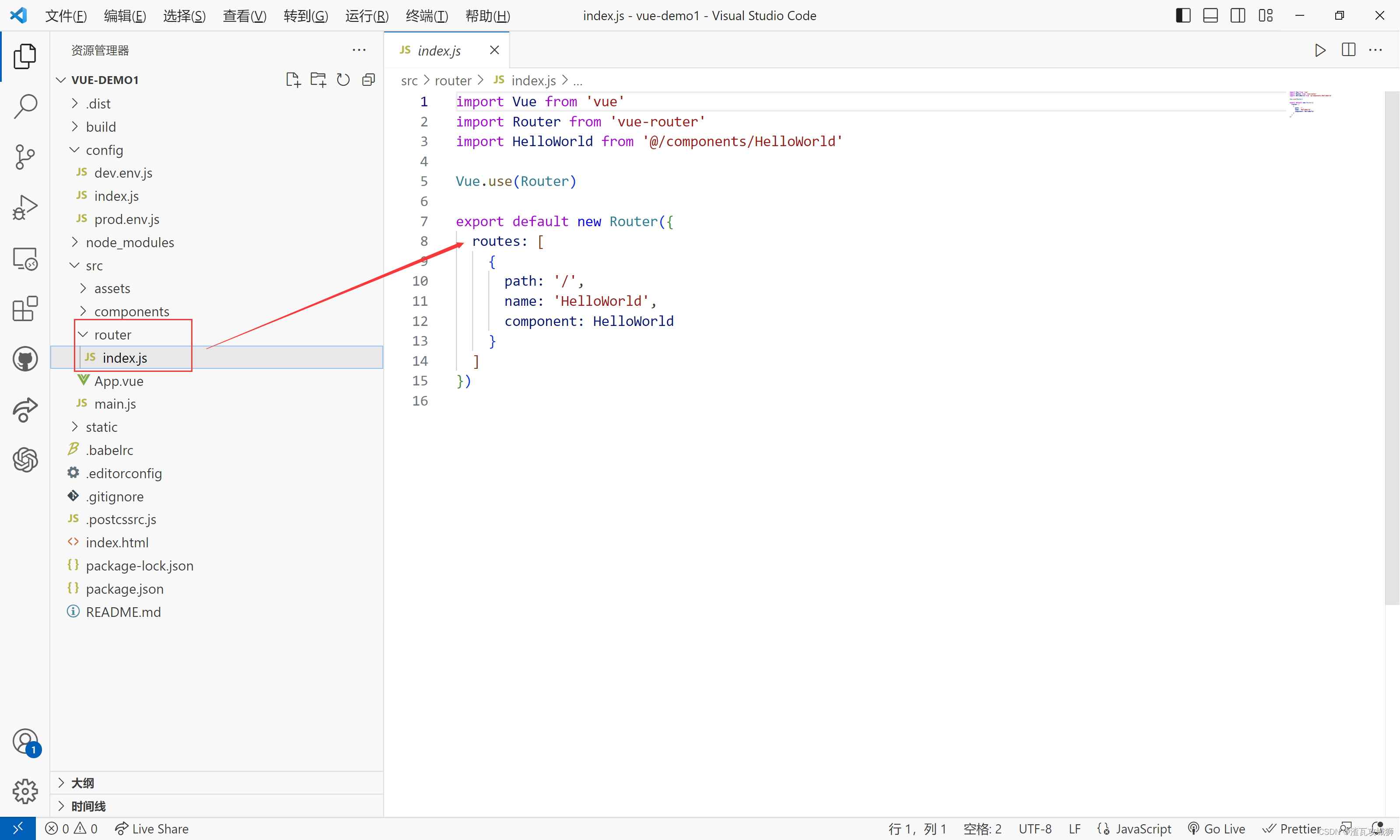The image size is (1400, 840).
Task: Click the remote window status bar icon
Action: (x=17, y=829)
